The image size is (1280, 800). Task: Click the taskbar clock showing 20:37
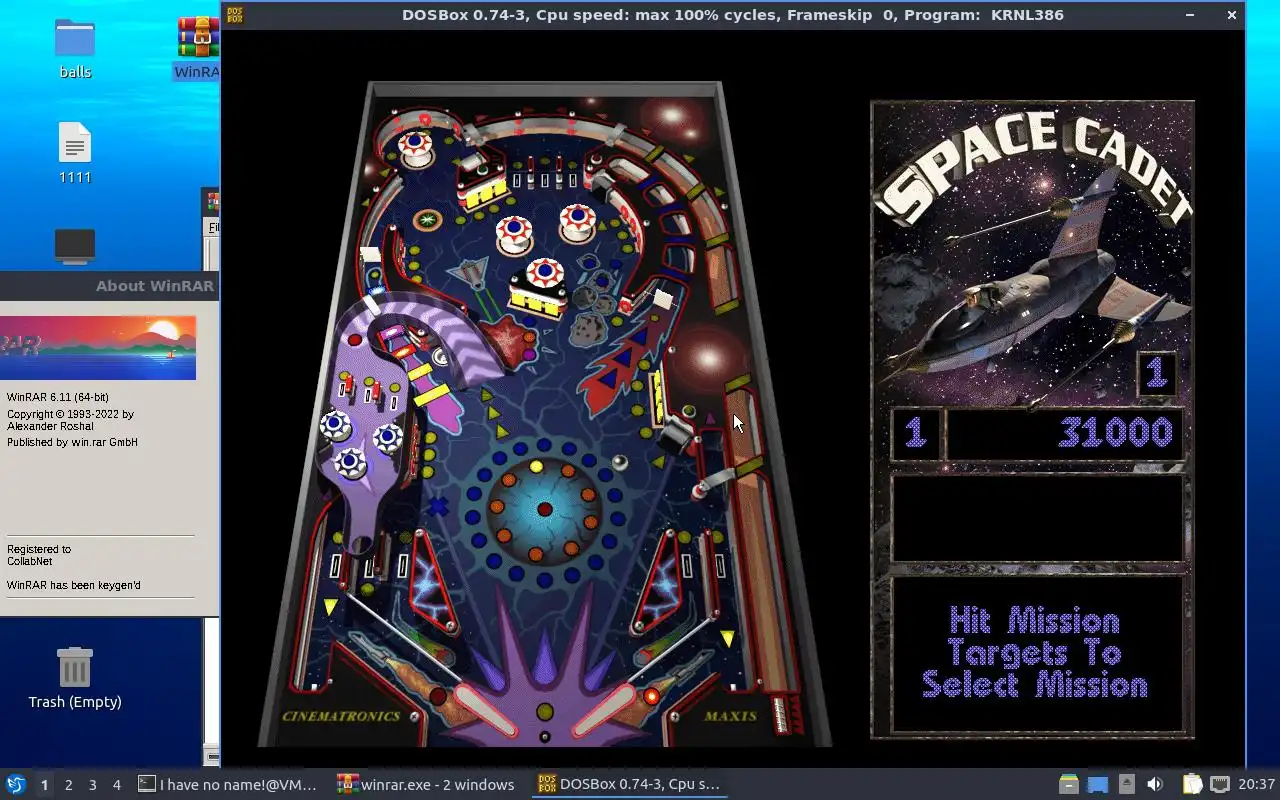pyautogui.click(x=1257, y=785)
